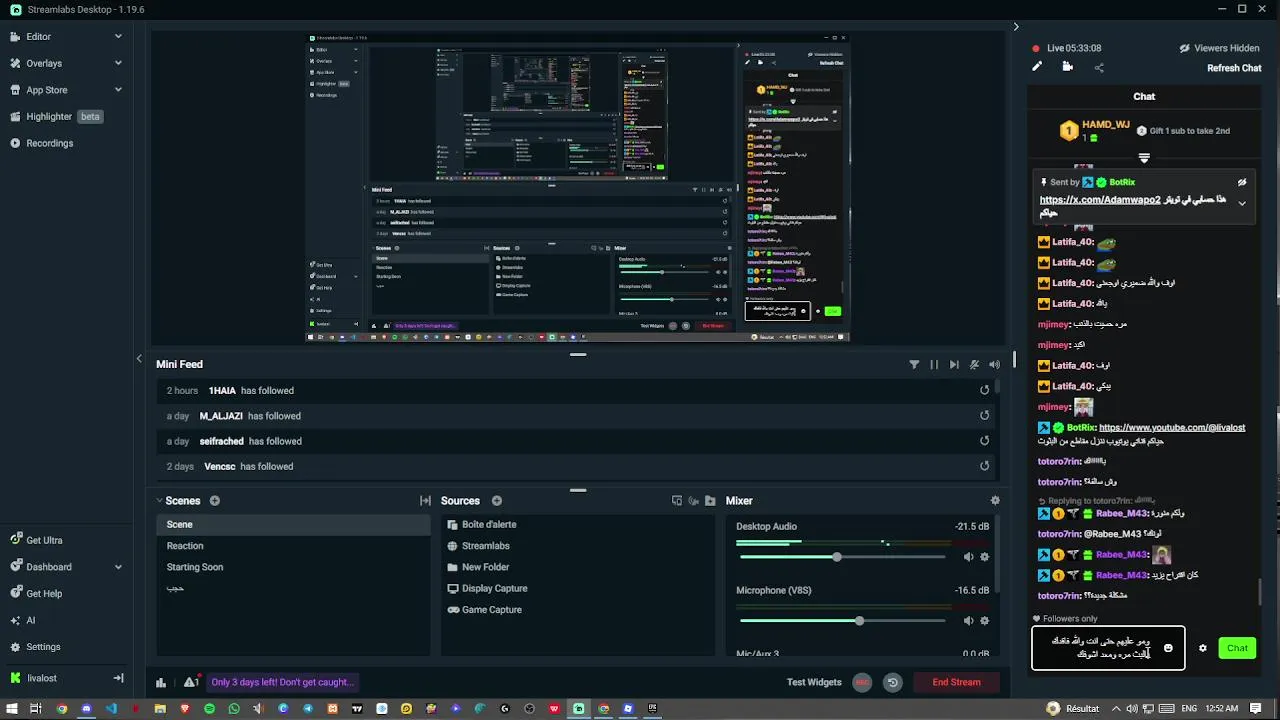Toggle the replay buffer button
This screenshot has width=1280, height=720.
tap(893, 682)
